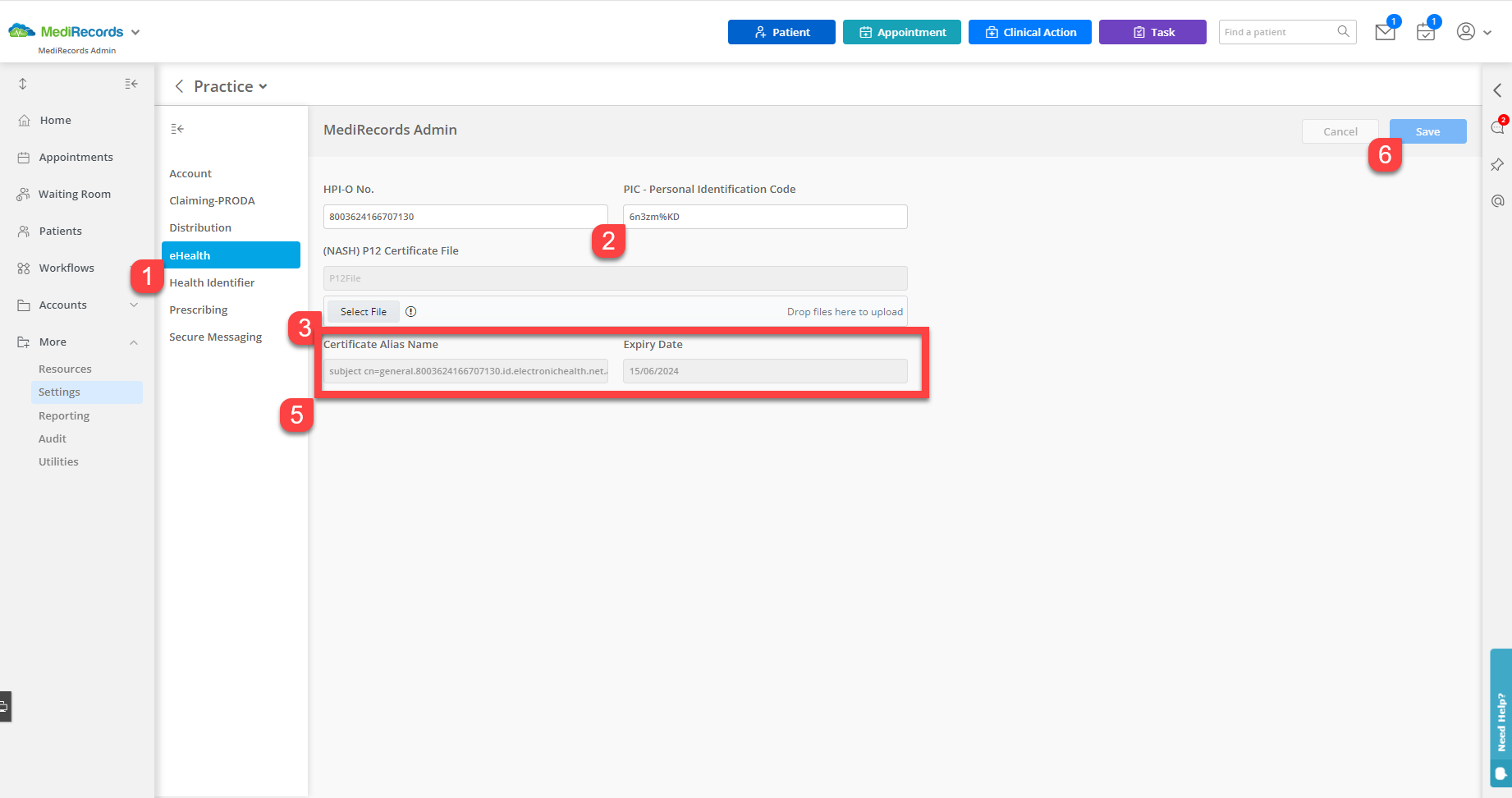Click the Accounts folder icon
Image resolution: width=1512 pixels, height=798 pixels.
(24, 305)
